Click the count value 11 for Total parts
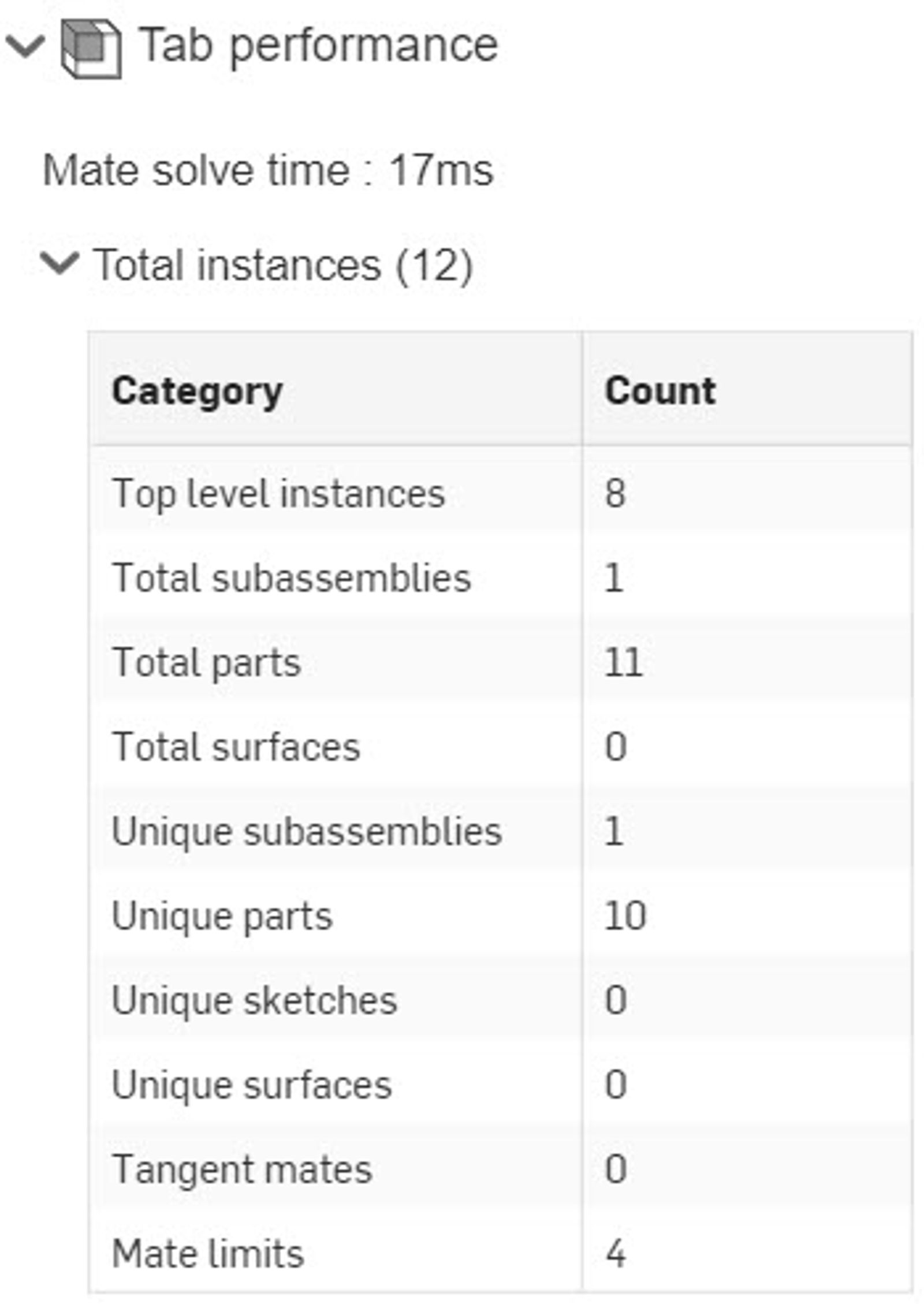924x1304 pixels. (623, 662)
